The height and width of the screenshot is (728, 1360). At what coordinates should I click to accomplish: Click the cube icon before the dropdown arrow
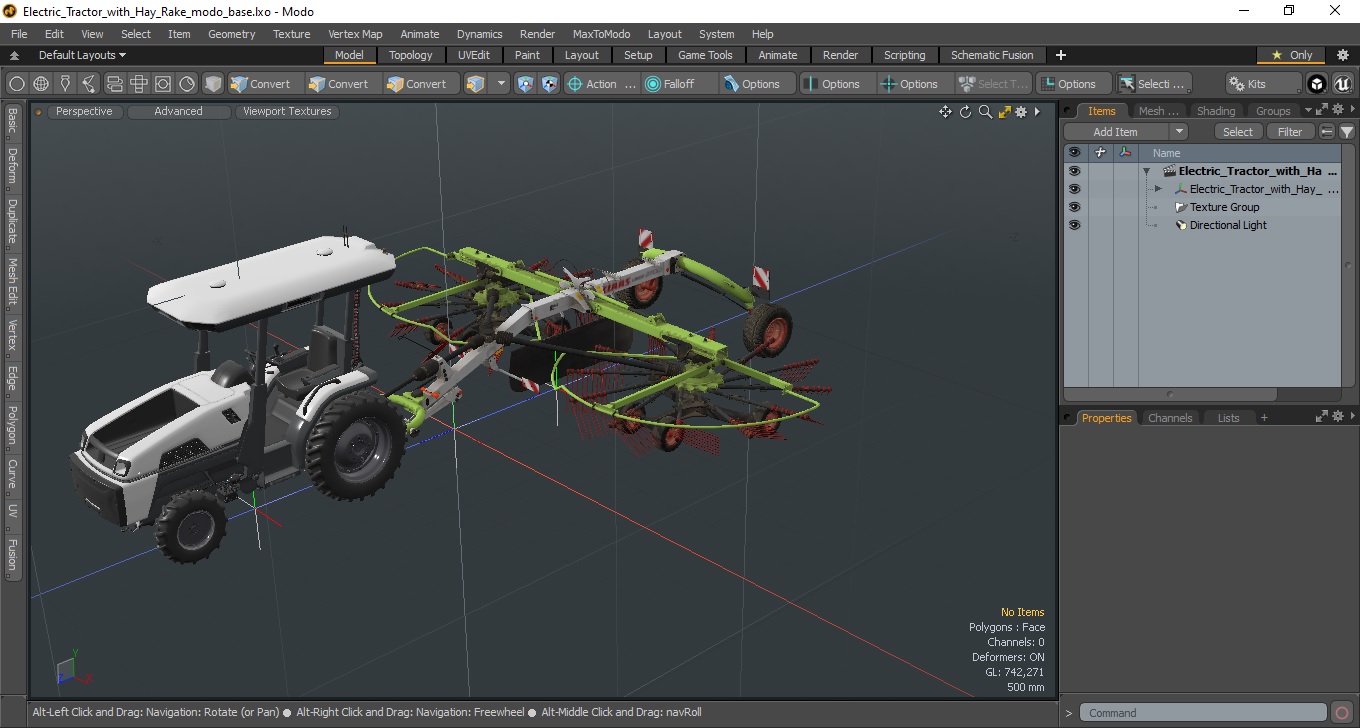[476, 84]
